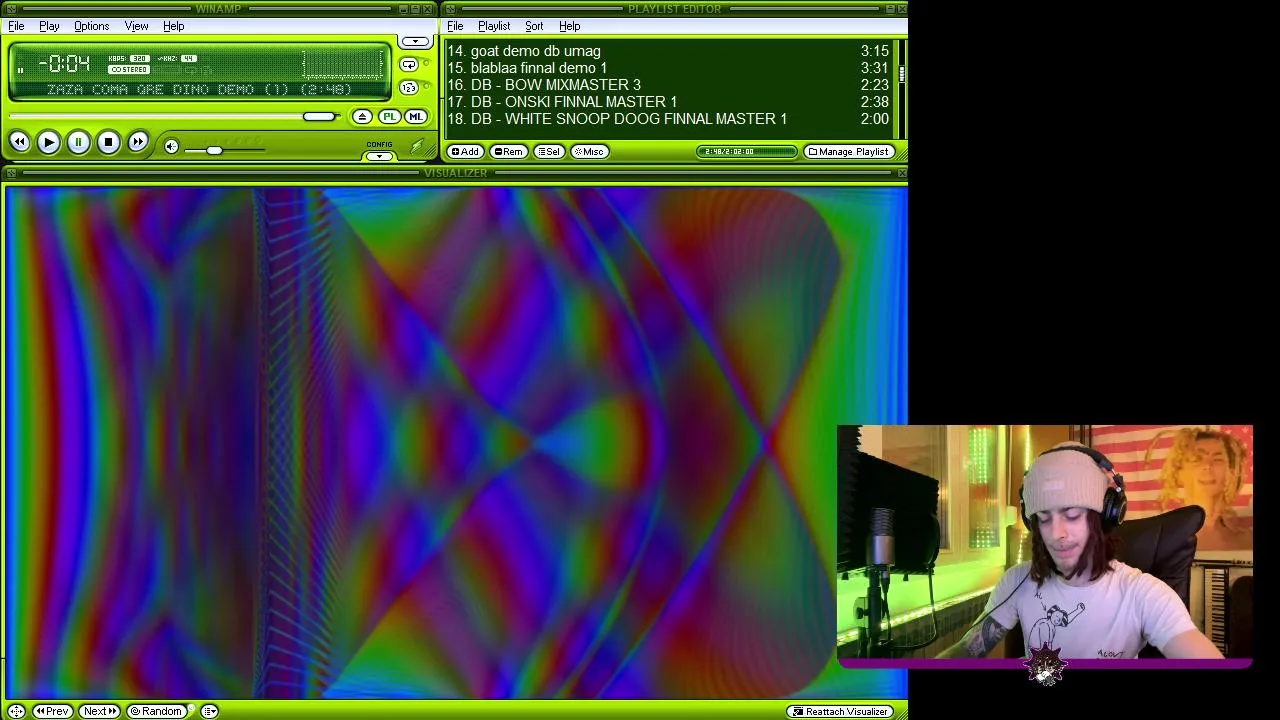Open the top-right drawer dropdown arrow
Viewport: 1280px width, 720px height.
point(414,42)
